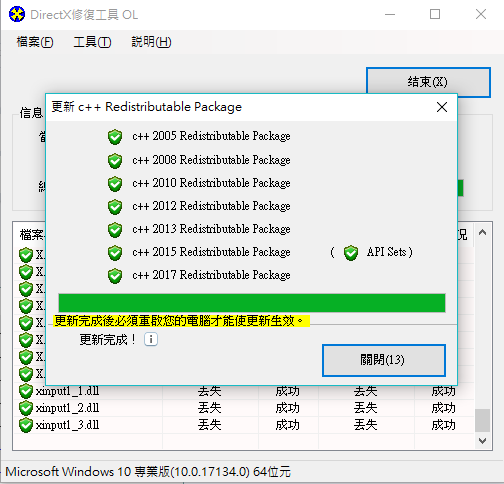Click the 結束(X) button
This screenshot has height=484, width=504.
click(428, 82)
